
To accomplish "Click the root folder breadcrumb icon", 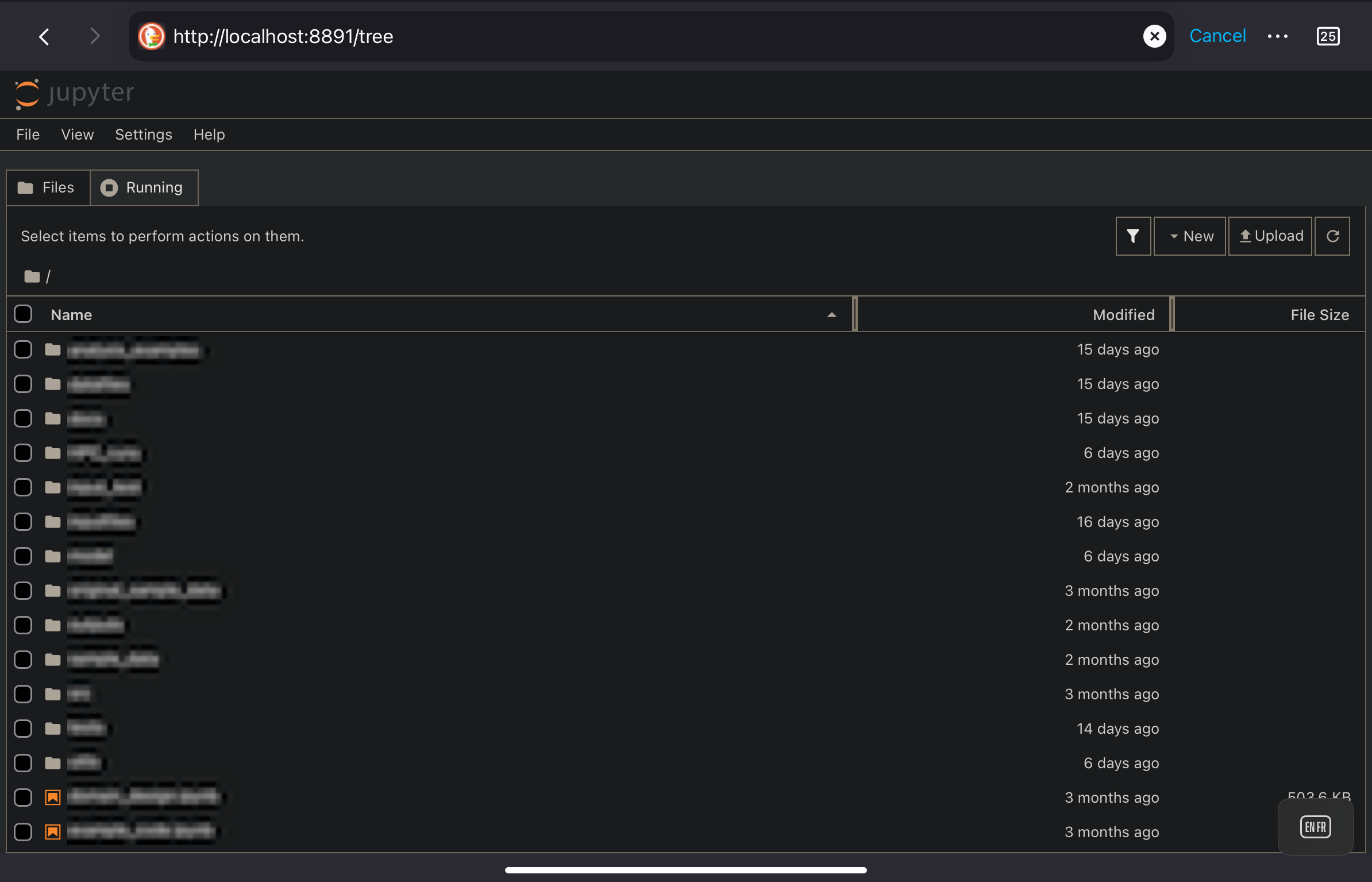I will [x=32, y=276].
